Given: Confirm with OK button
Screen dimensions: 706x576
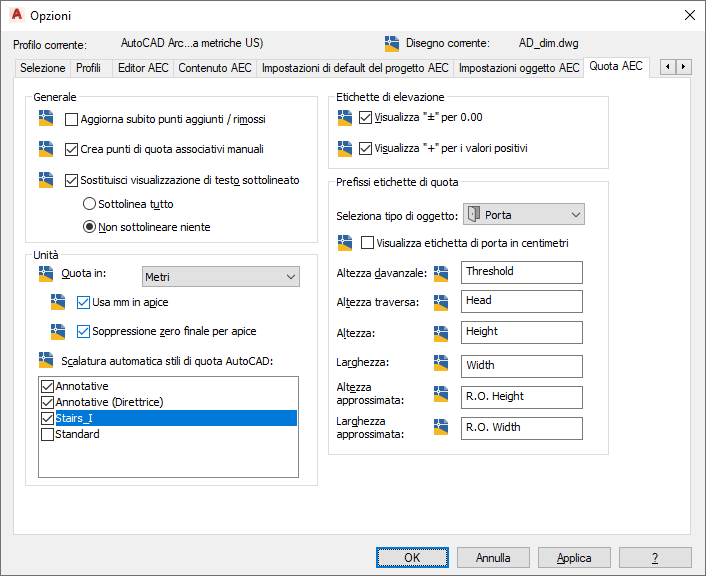Looking at the screenshot, I should pos(412,558).
